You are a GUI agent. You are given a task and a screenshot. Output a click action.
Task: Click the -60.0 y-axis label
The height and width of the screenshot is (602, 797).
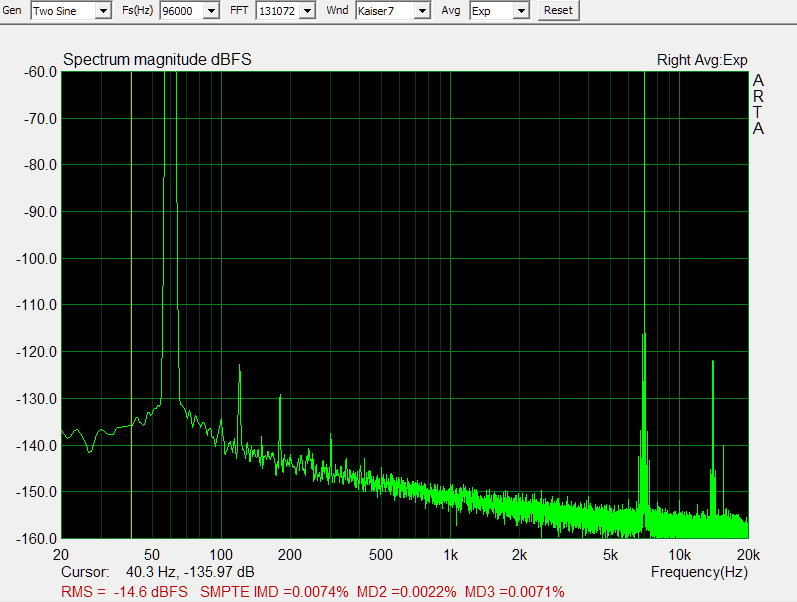41,72
